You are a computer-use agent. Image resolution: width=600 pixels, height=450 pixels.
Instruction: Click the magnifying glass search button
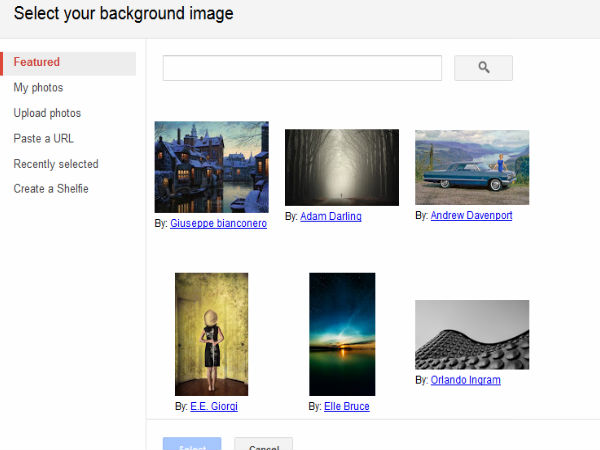[x=483, y=68]
